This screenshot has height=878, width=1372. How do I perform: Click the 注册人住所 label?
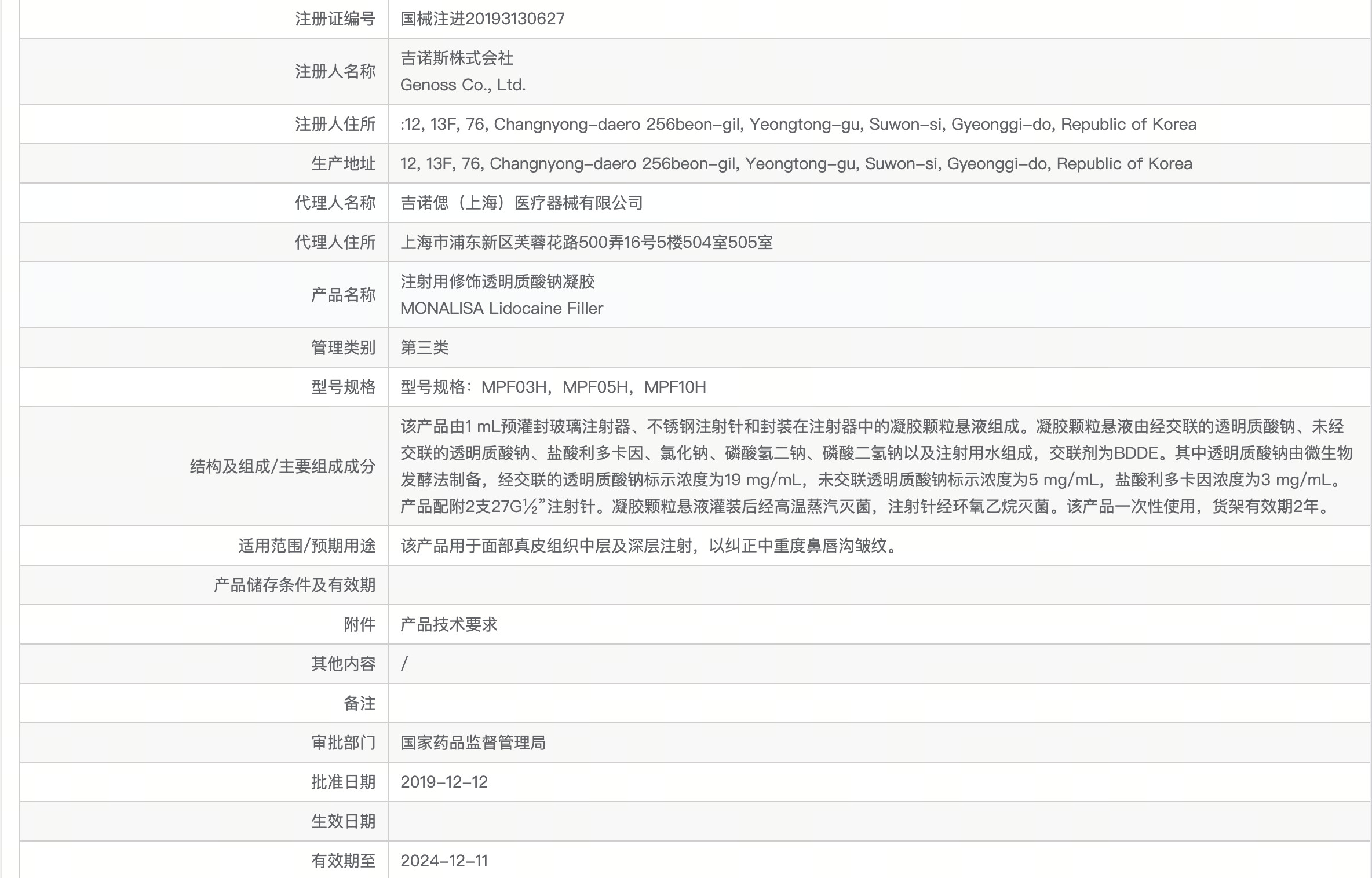335,124
